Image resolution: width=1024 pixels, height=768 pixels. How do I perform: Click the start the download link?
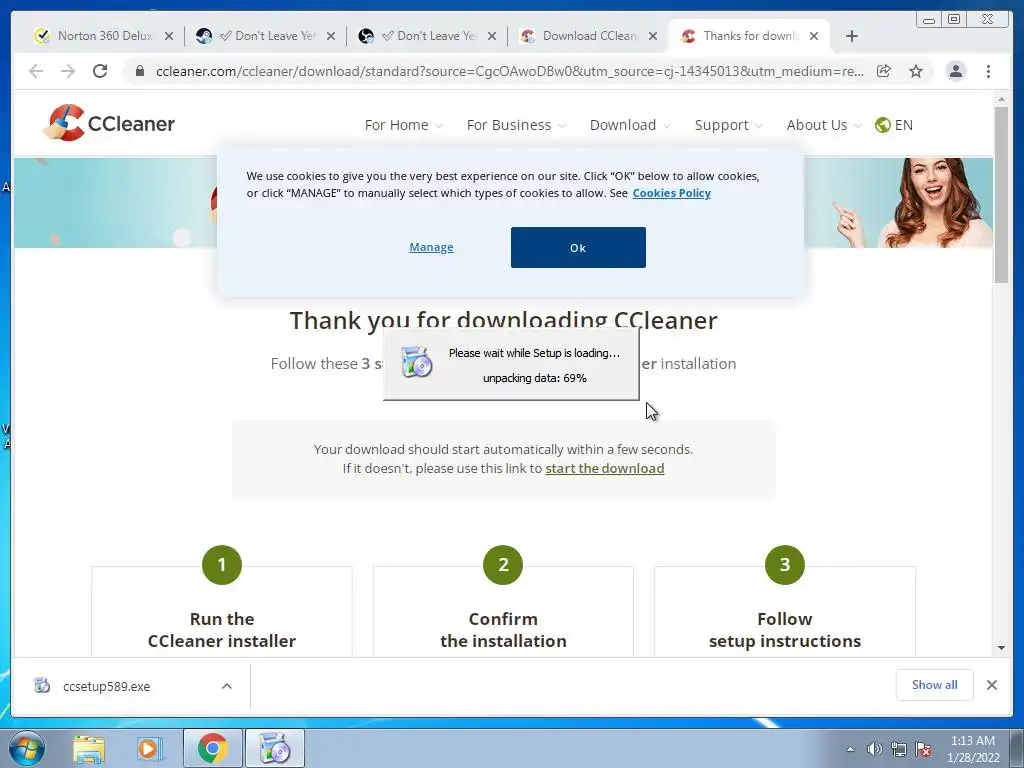pyautogui.click(x=605, y=468)
